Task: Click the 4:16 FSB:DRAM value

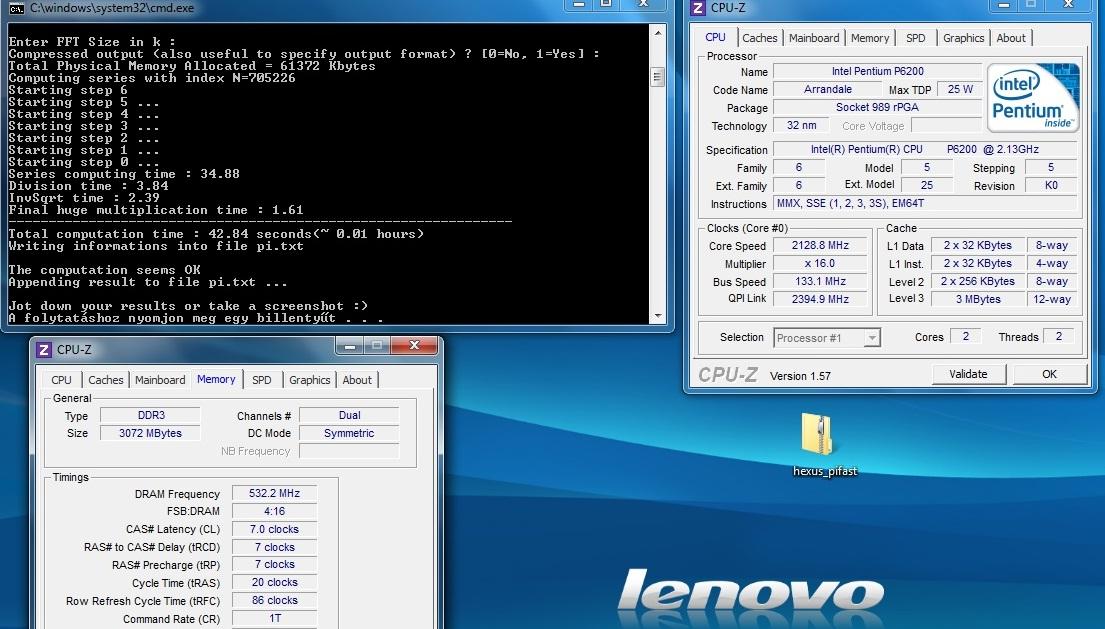Action: [x=274, y=511]
